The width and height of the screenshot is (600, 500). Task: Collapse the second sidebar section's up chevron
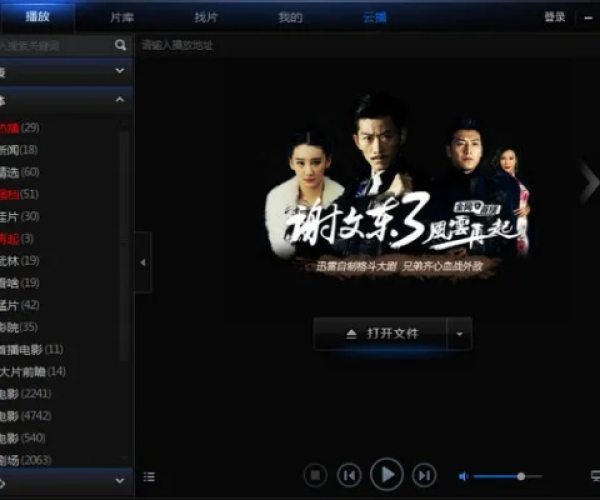click(x=120, y=100)
